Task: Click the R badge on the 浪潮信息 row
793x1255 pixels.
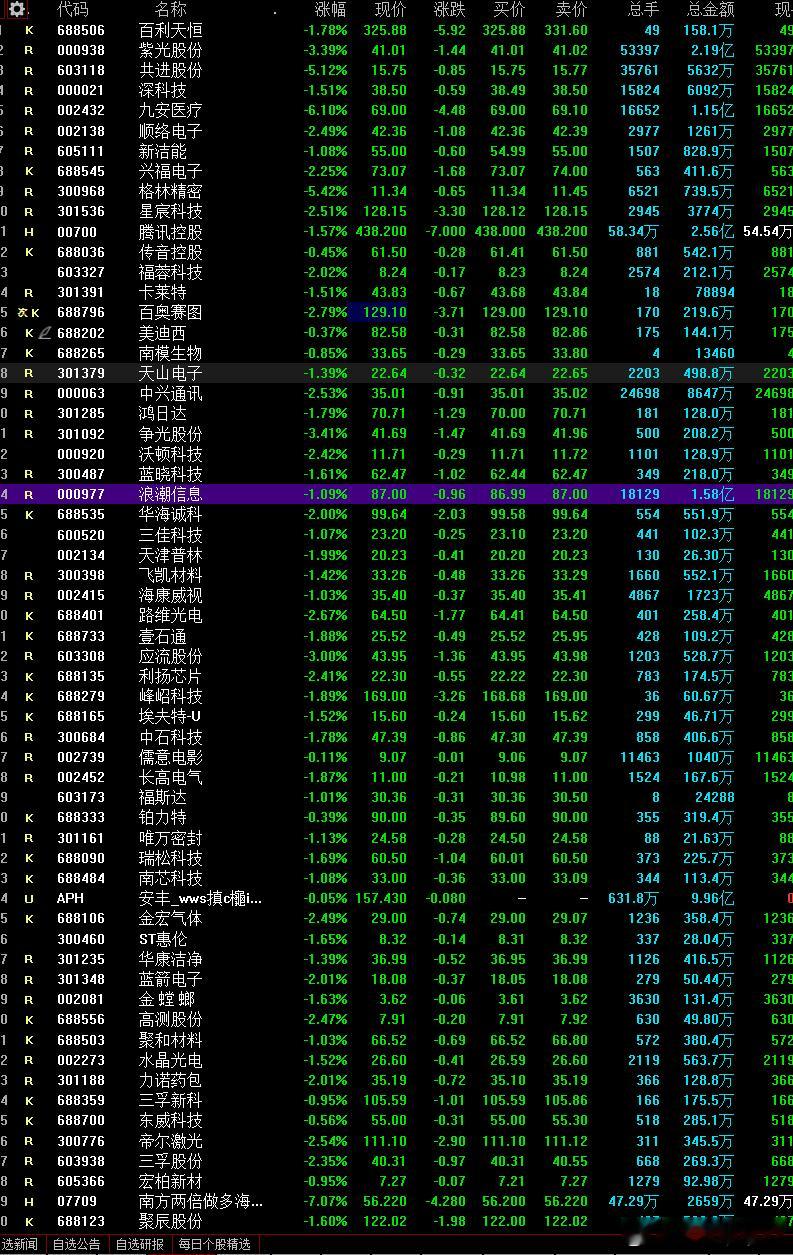Action: tap(29, 495)
